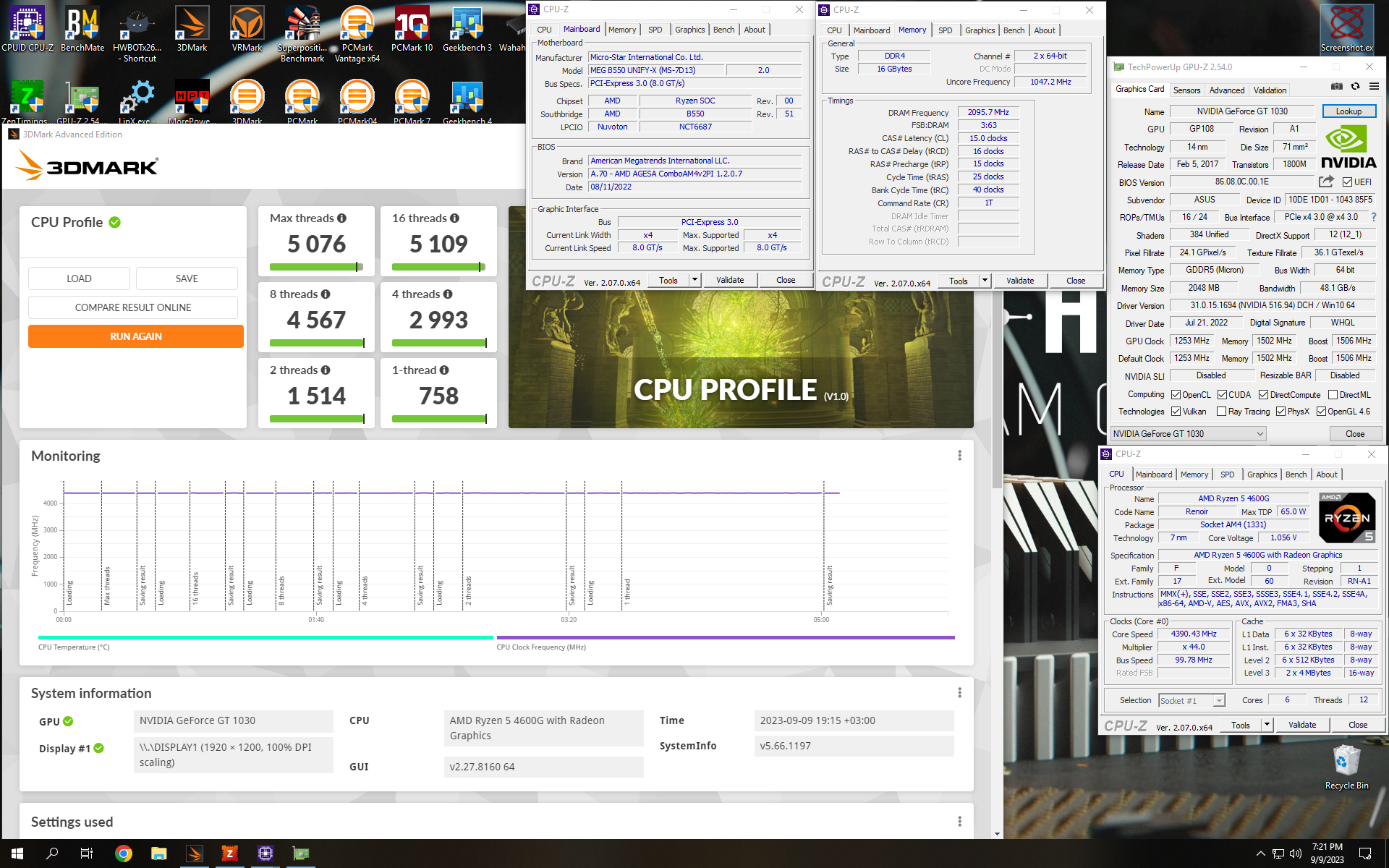Click RUN AGAIN in 3DMark
The width and height of the screenshot is (1389, 868).
point(136,336)
